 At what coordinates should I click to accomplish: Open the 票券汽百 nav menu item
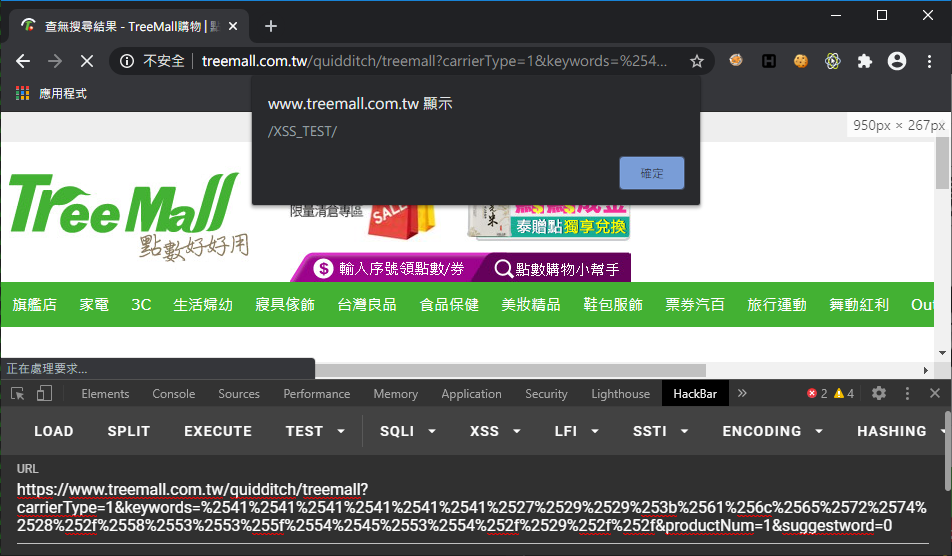tap(695, 305)
